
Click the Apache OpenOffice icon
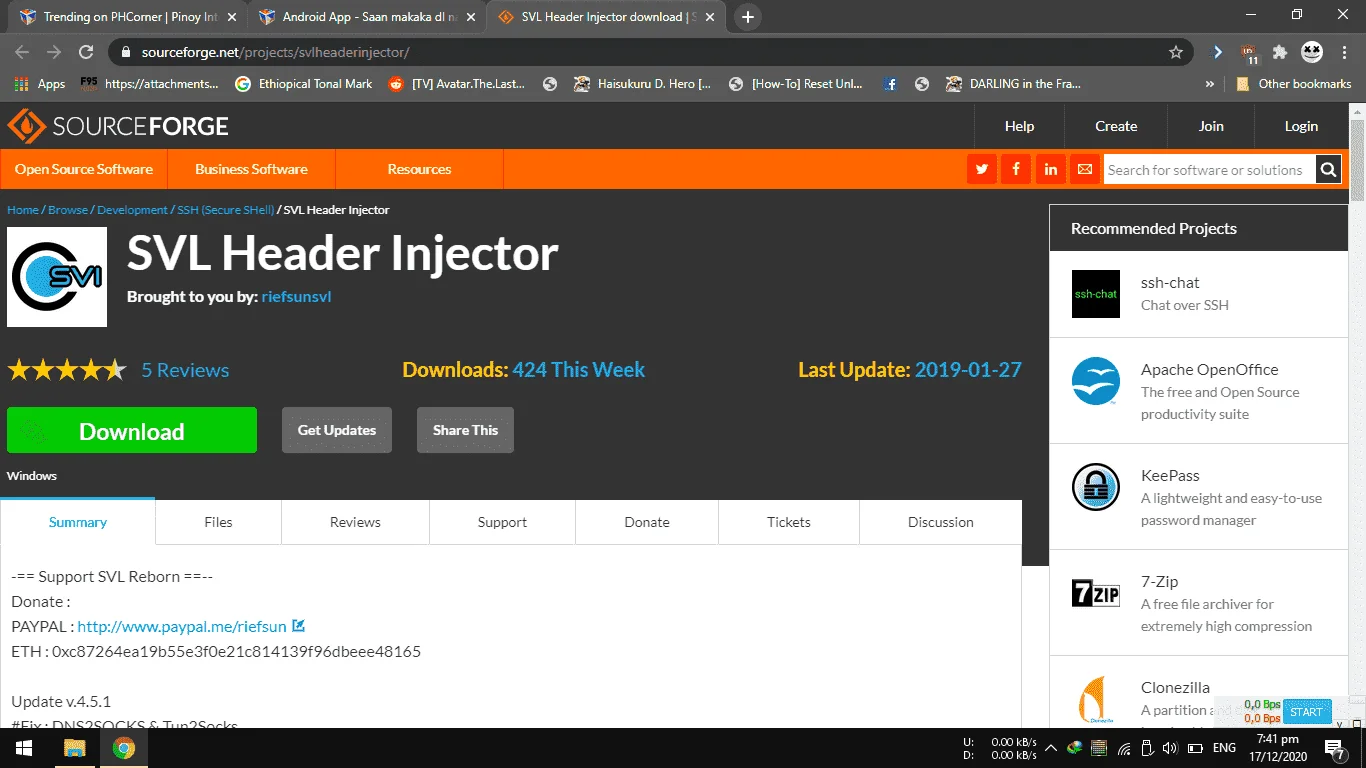pyautogui.click(x=1096, y=381)
